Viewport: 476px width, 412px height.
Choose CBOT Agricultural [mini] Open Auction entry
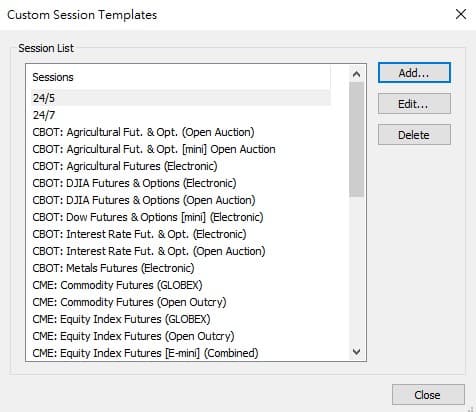click(154, 149)
